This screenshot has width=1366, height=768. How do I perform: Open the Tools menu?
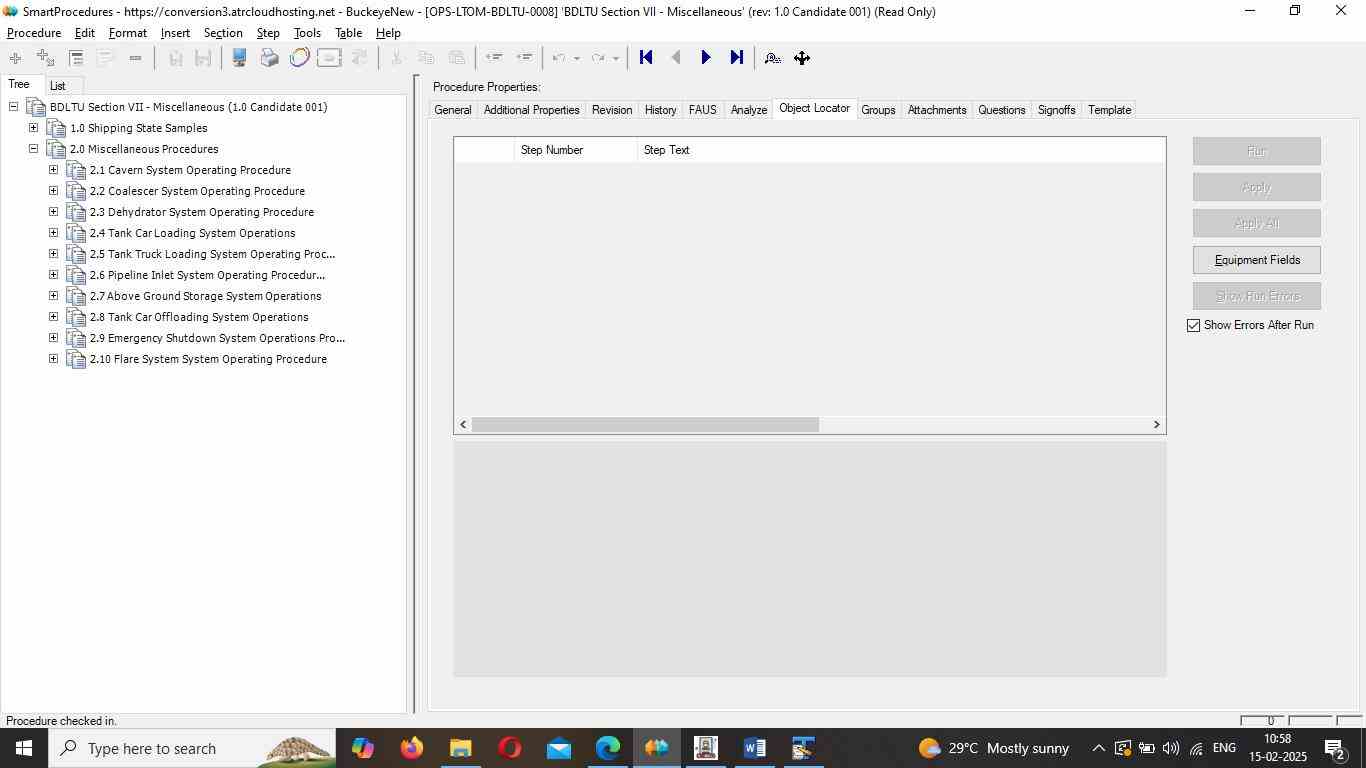[x=307, y=33]
